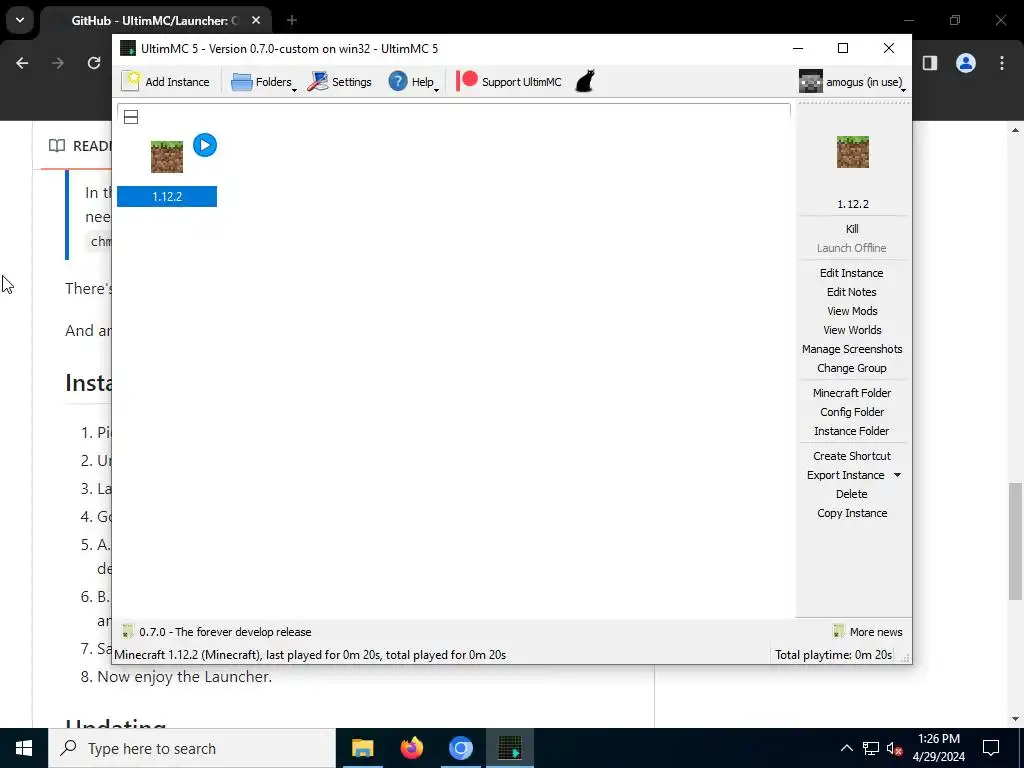
Task: Open View Mods
Action: (x=852, y=311)
